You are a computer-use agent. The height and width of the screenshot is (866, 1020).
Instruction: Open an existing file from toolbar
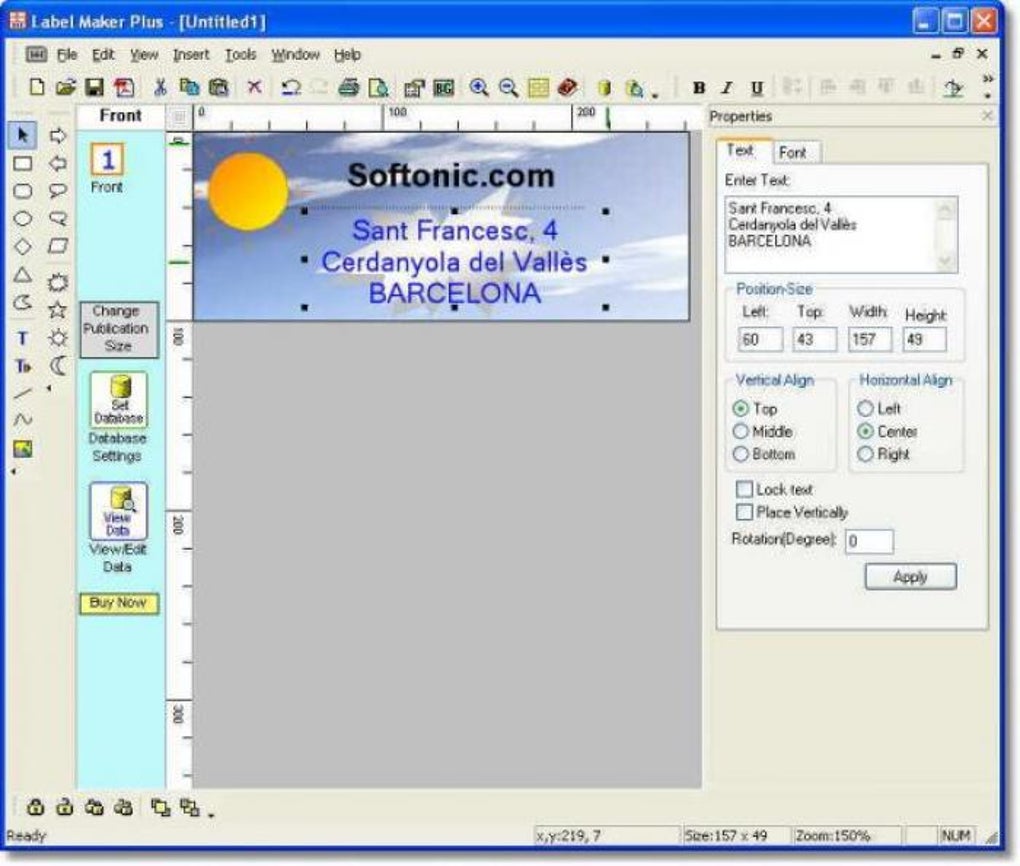(65, 87)
